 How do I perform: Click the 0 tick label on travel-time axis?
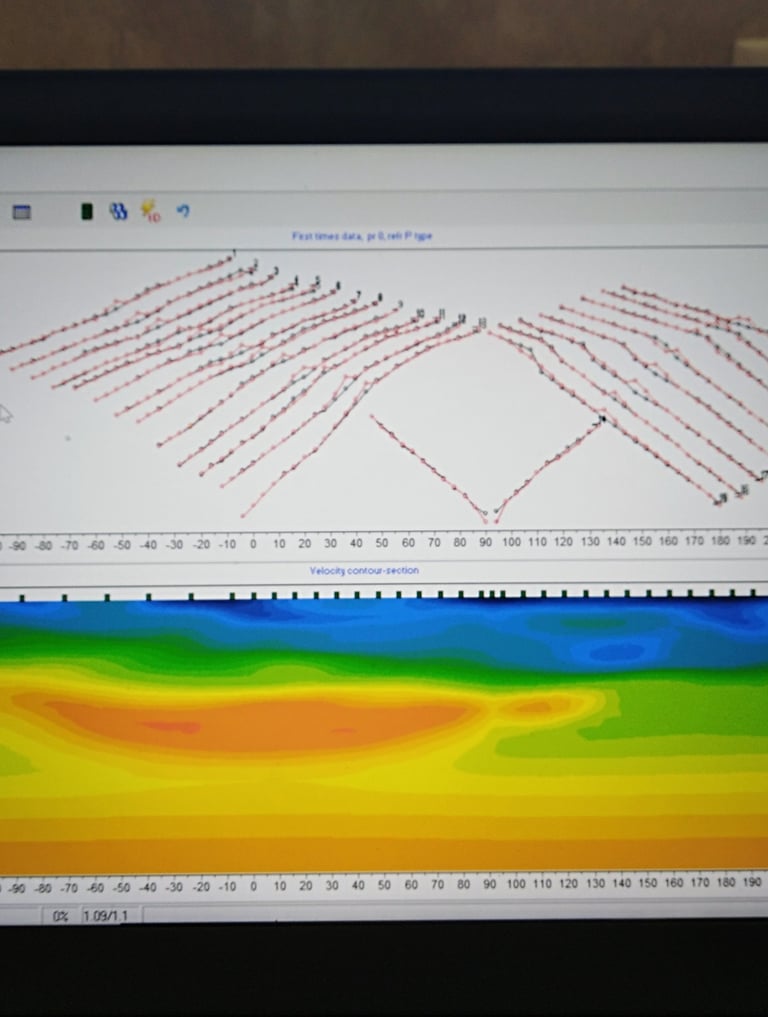tap(253, 544)
